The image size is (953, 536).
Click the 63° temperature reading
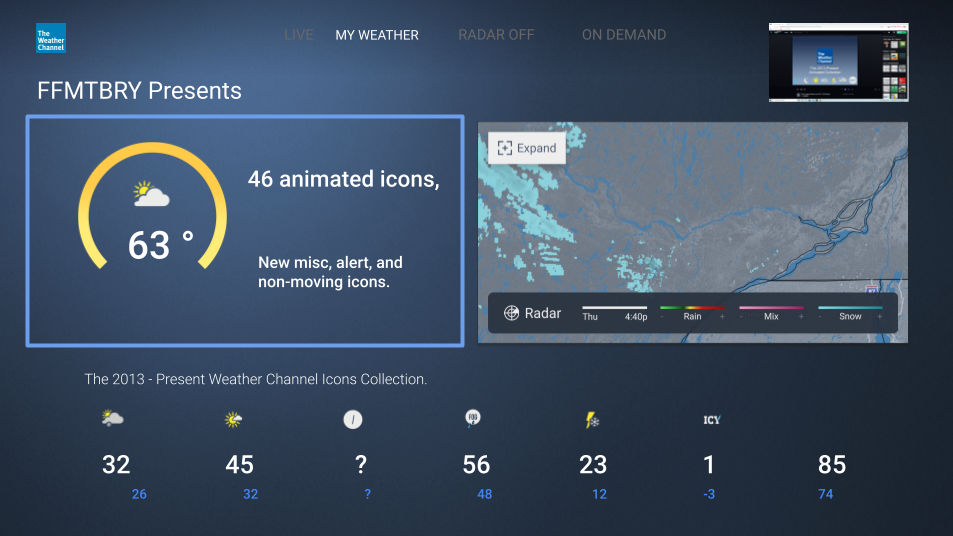coord(160,245)
